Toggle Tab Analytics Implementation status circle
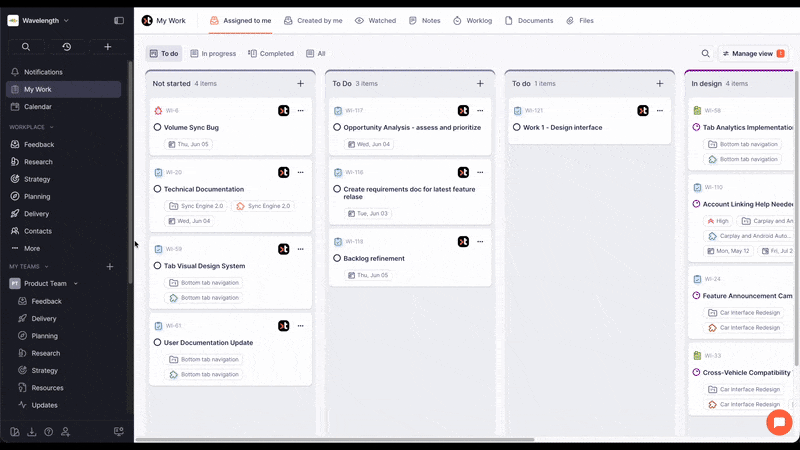Screen dimensions: 800x450 click(696, 127)
